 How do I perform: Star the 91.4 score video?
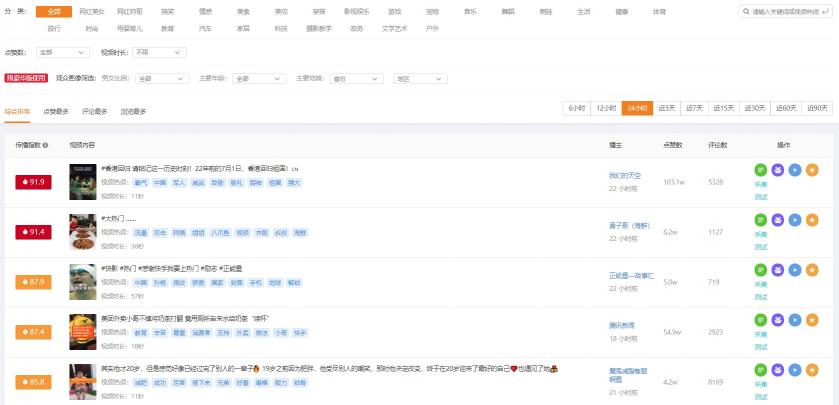(x=812, y=220)
